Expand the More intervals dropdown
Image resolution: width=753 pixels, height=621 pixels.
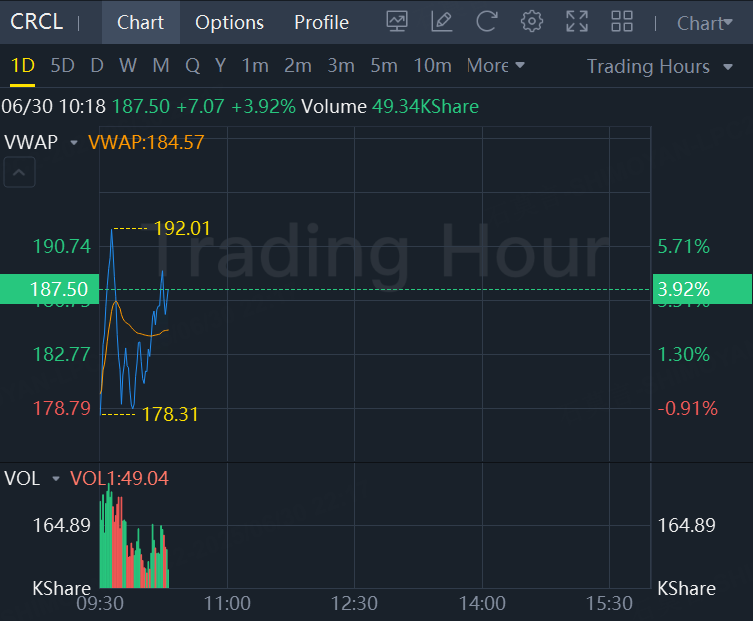[x=495, y=66]
